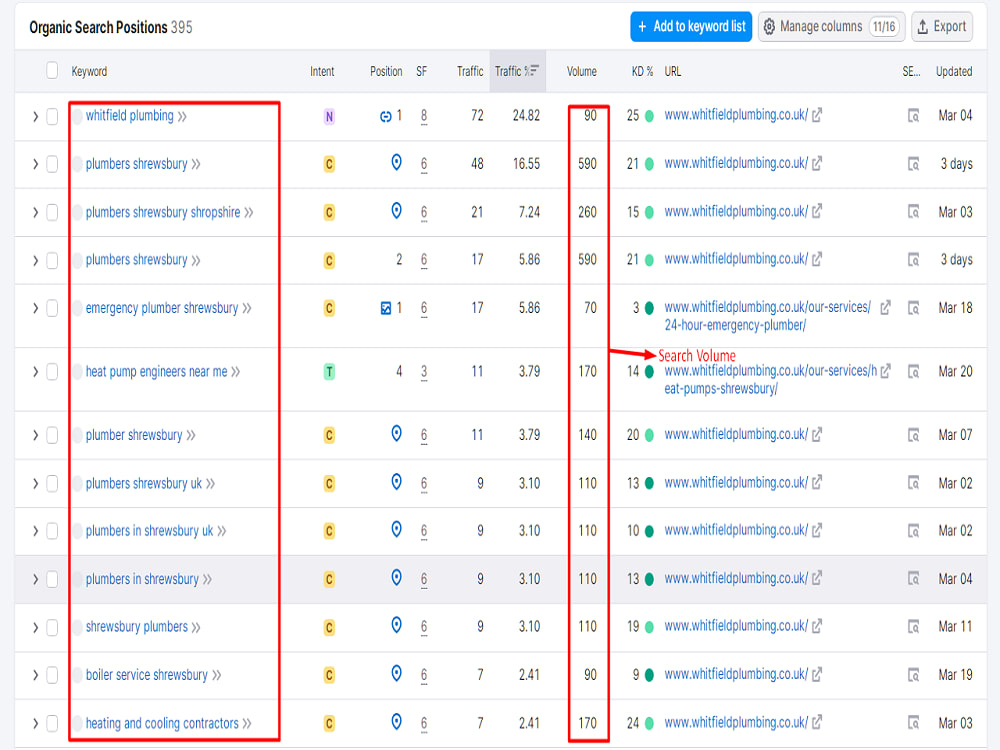The height and width of the screenshot is (750, 1000).
Task: Expand the plumbers in shrewsbury uk row
Action: pyautogui.click(x=35, y=531)
